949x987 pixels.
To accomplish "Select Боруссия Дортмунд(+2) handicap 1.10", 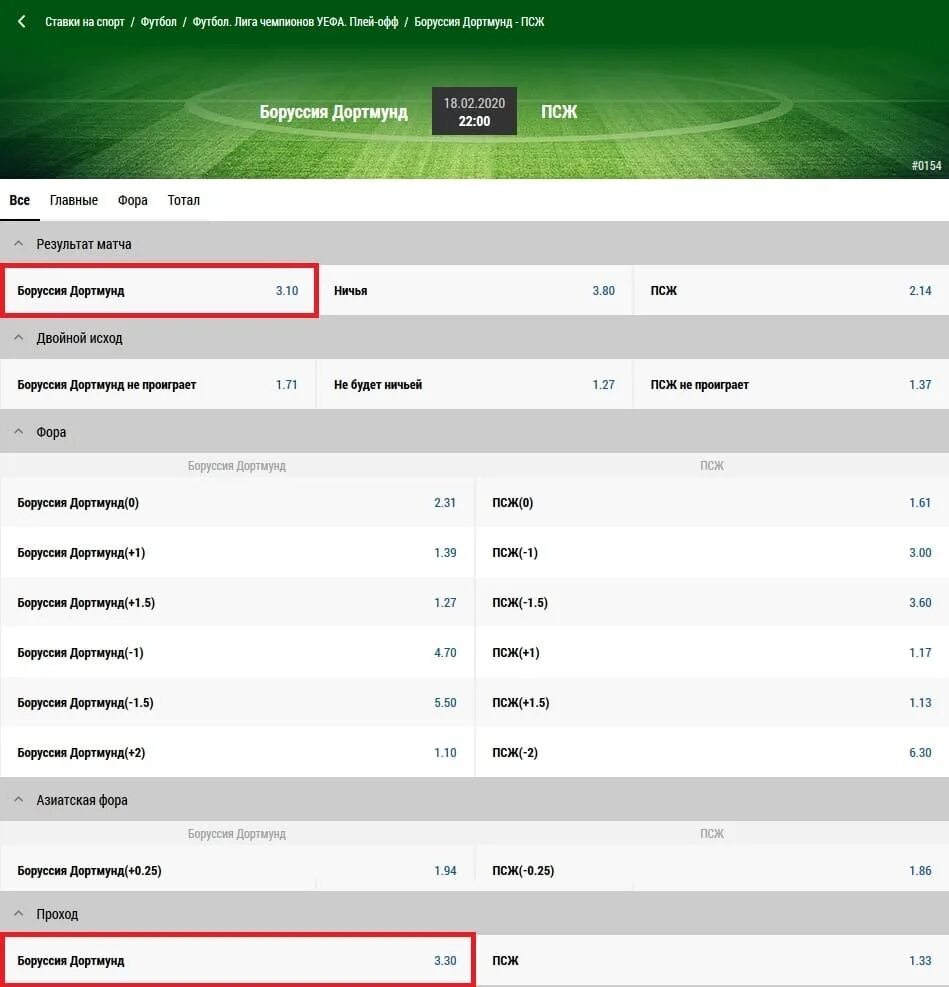I will 237,752.
